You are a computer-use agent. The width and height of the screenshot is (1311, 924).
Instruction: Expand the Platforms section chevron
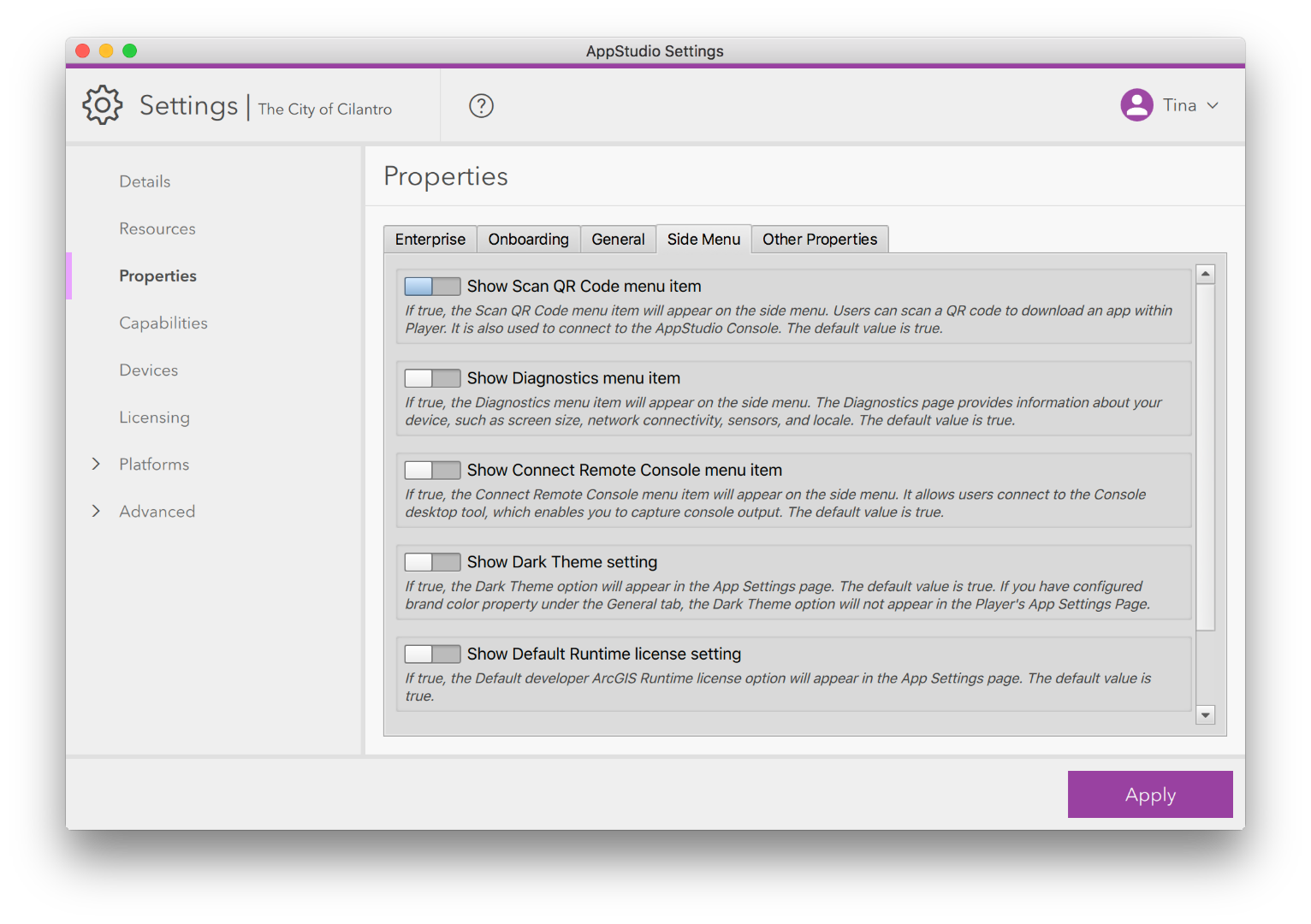tap(96, 464)
